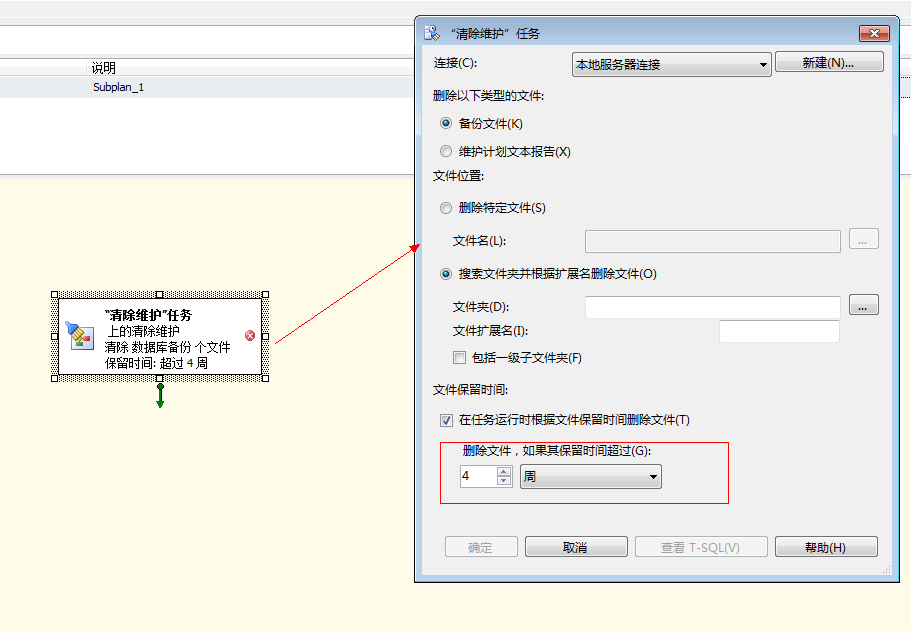Click the maintenance cleanup dialog title icon
Screen dimensions: 911x631
[x=432, y=33]
